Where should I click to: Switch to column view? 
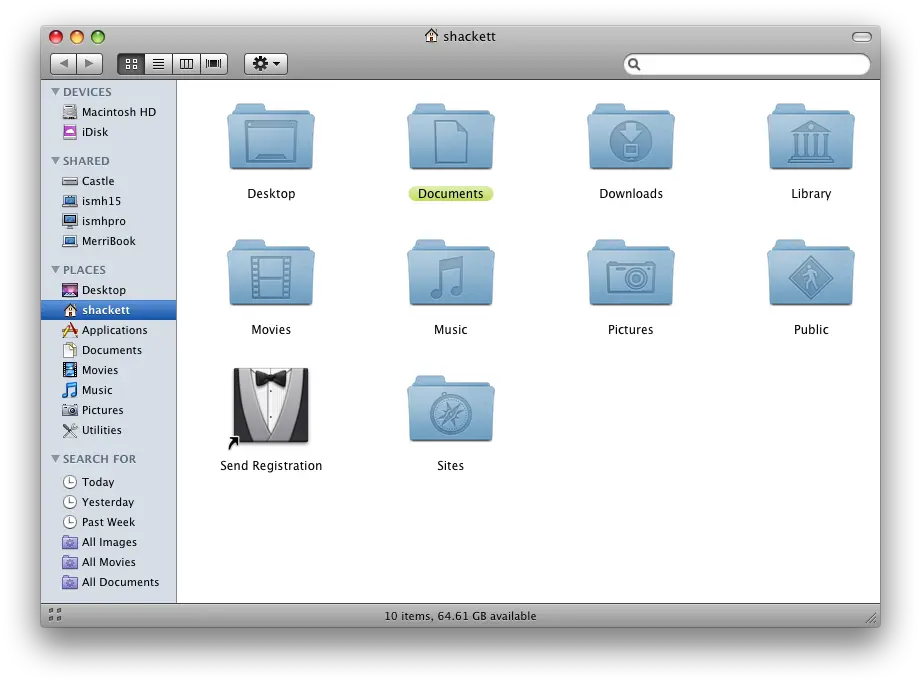click(186, 63)
